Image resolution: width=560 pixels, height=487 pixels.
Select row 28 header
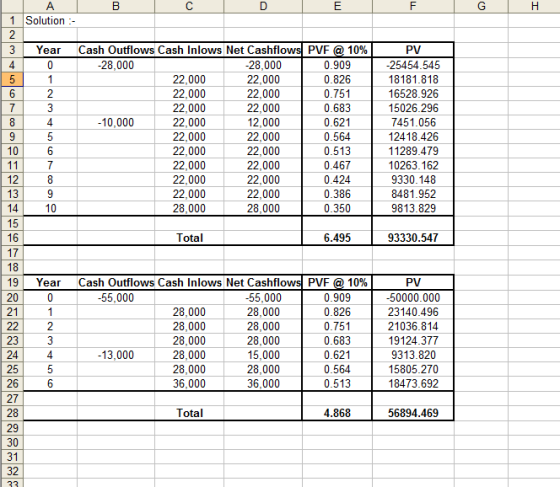(x=12, y=413)
